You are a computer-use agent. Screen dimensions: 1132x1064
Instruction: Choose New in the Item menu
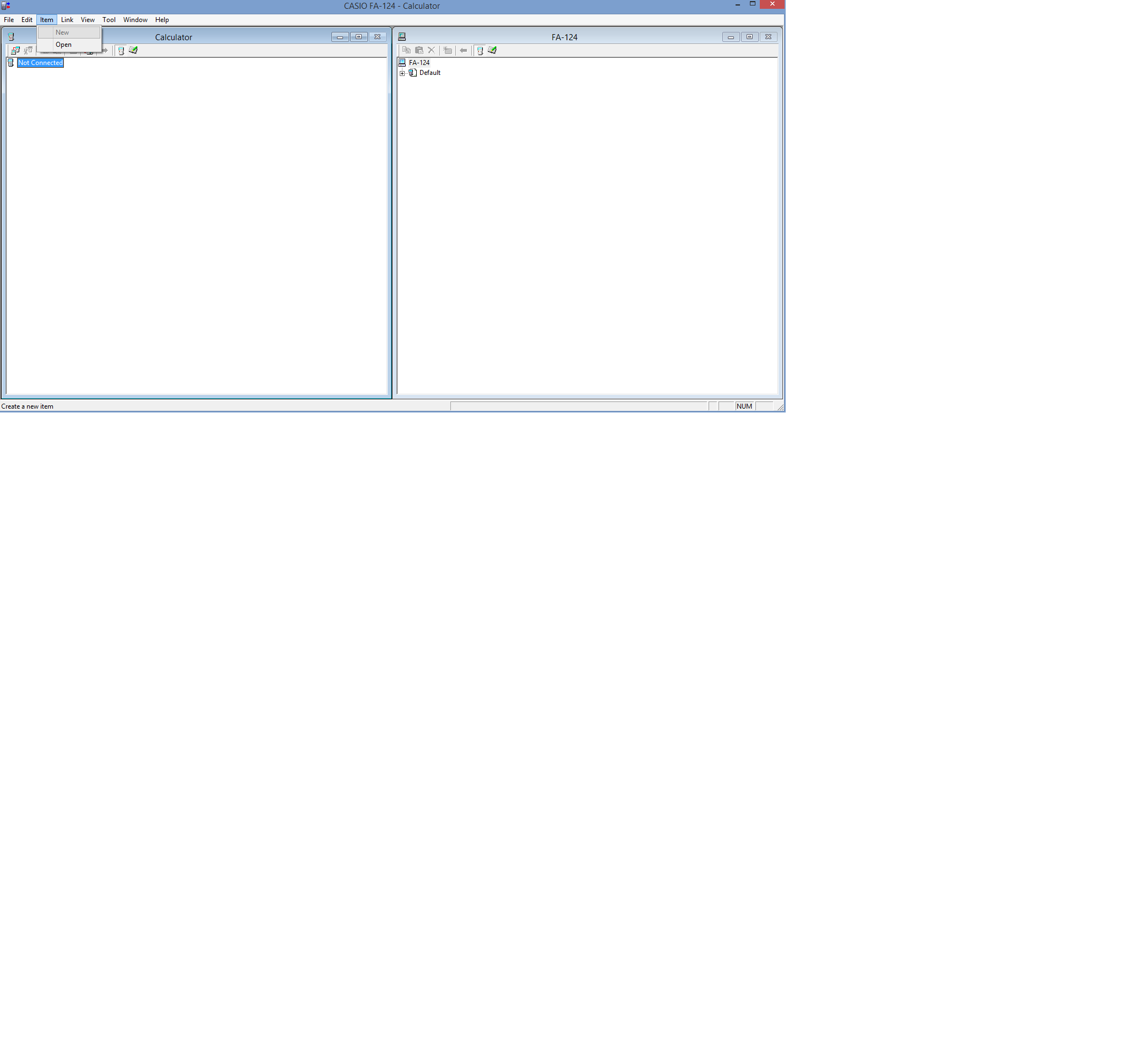tap(69, 32)
